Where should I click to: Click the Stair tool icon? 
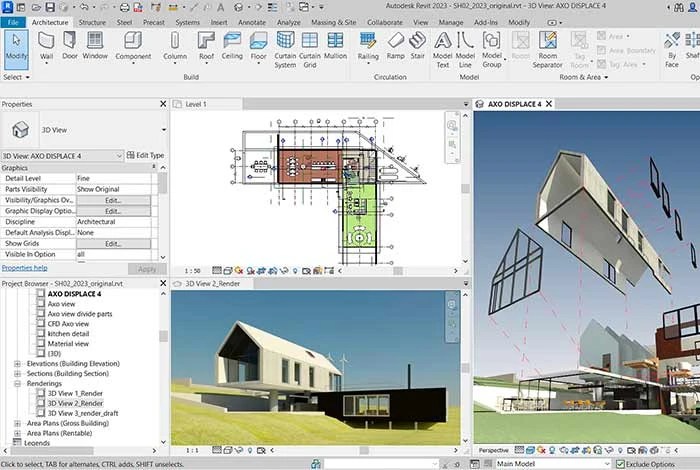418,44
